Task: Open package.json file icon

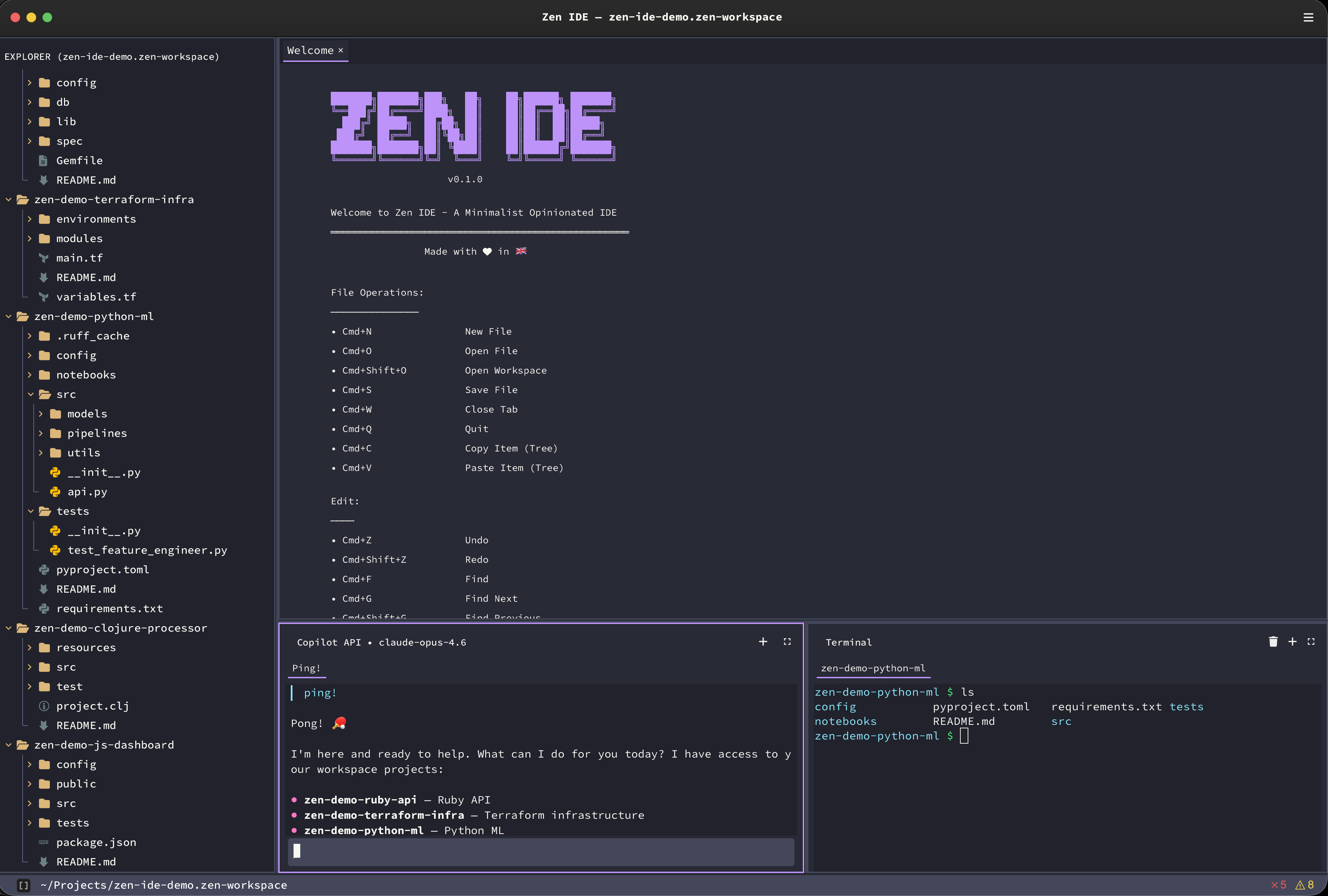Action: point(43,842)
